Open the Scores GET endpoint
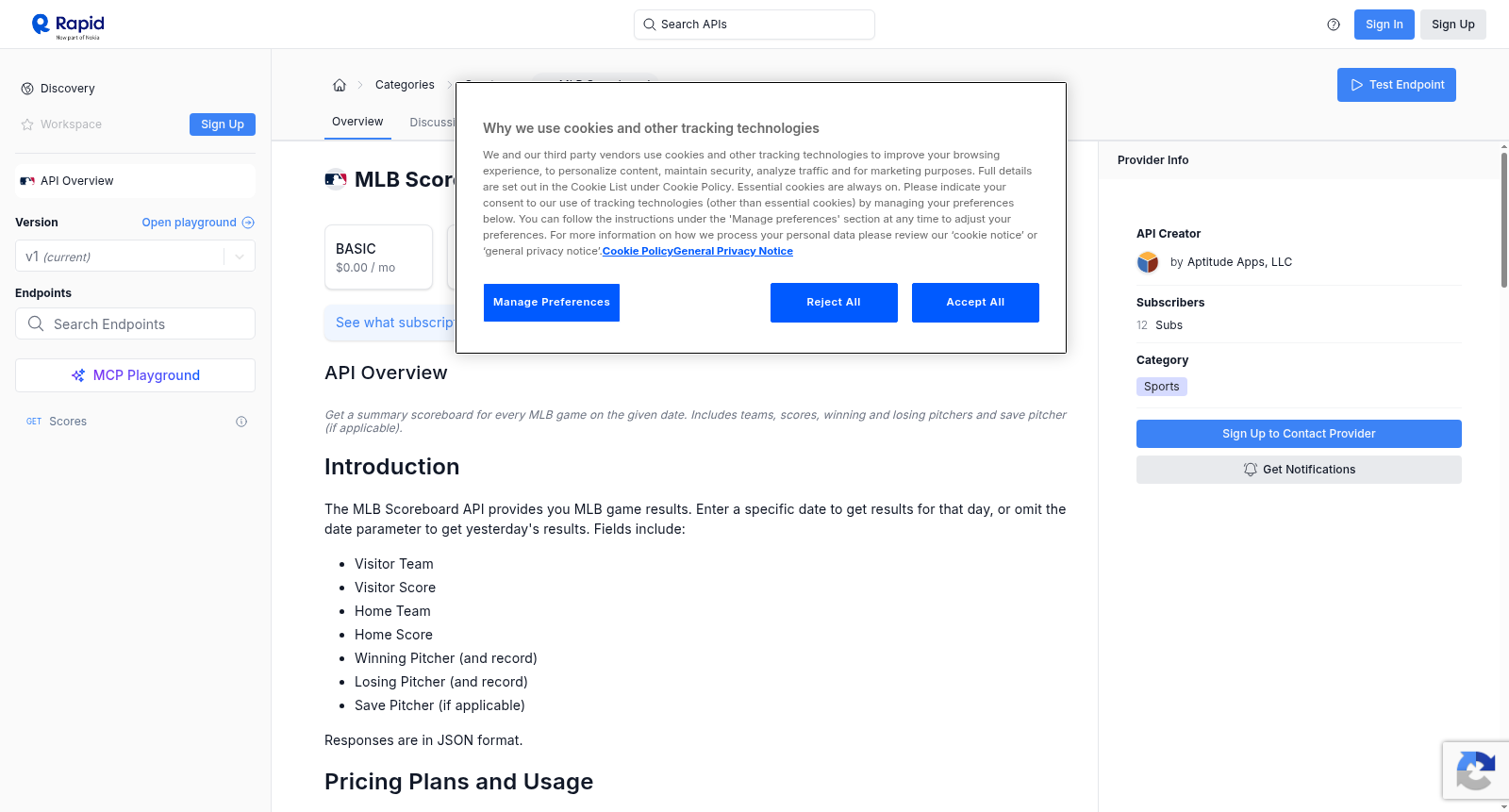 pyautogui.click(x=135, y=422)
